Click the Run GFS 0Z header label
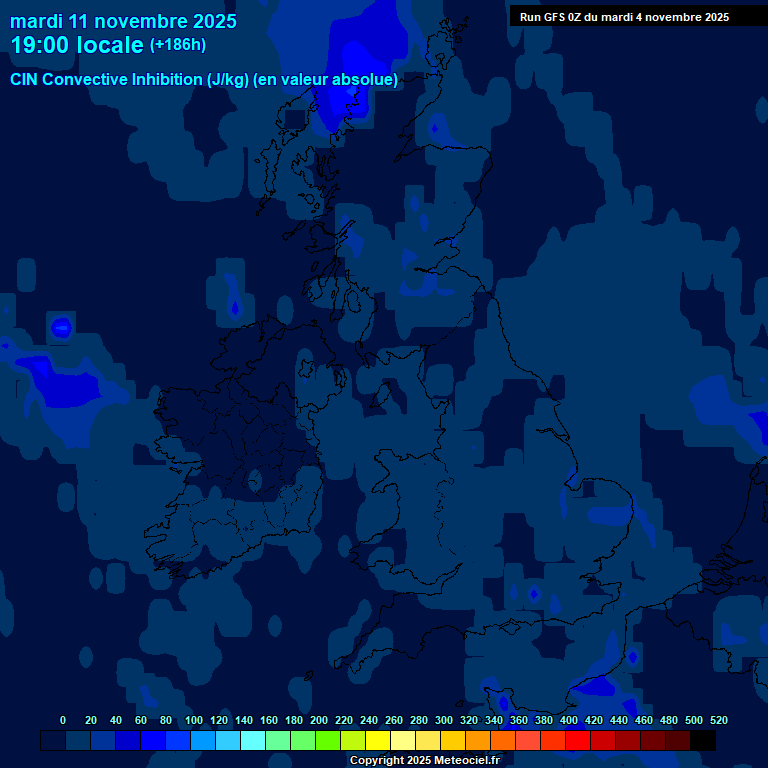 (x=624, y=17)
